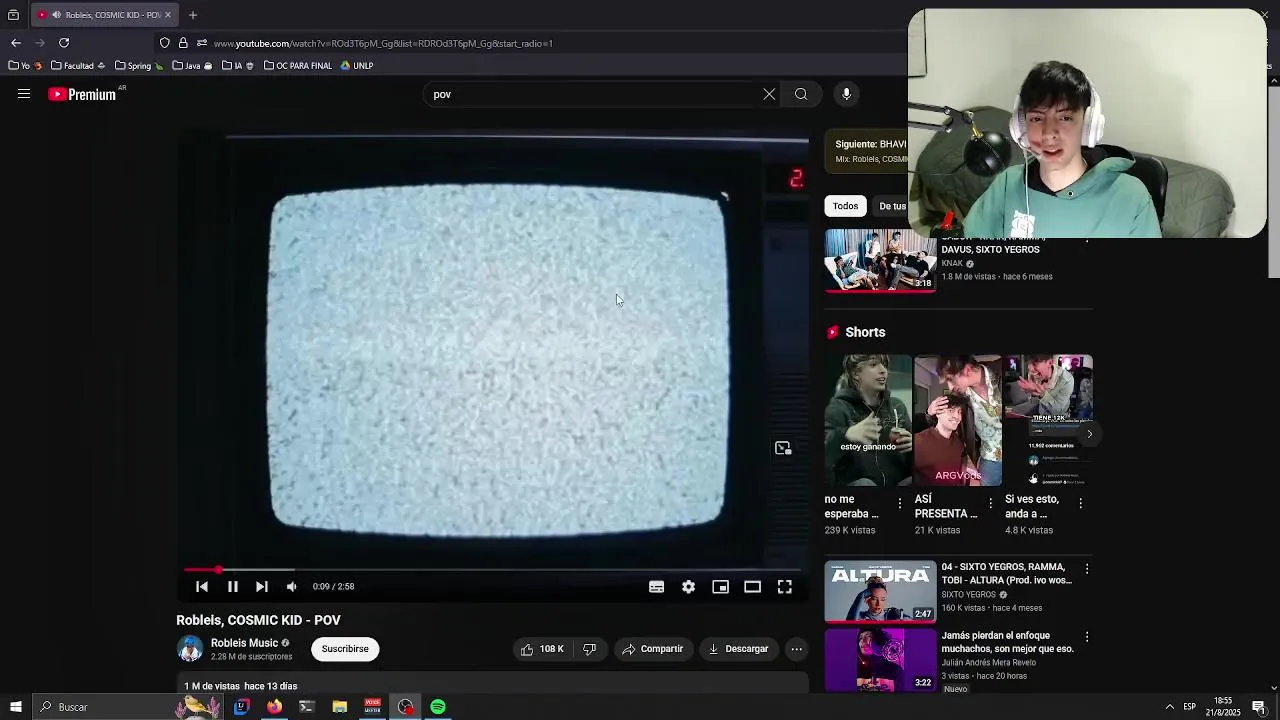Open Firefox from the taskbar

tap(274, 707)
